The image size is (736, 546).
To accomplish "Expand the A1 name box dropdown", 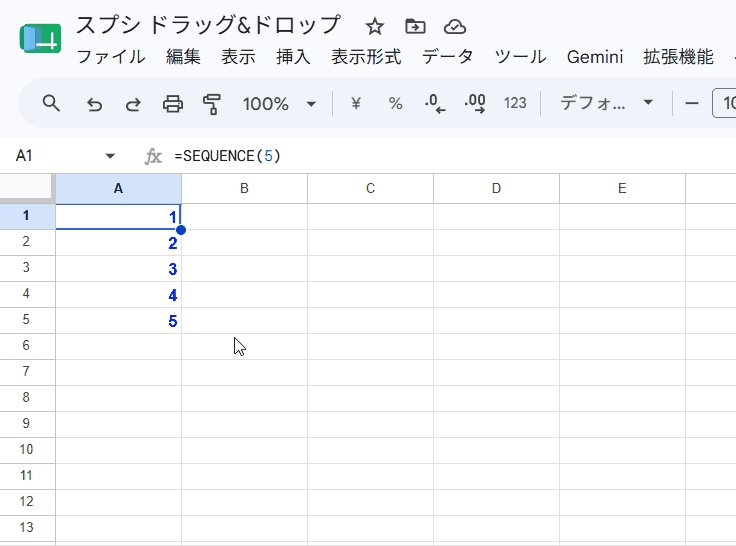I will click(110, 156).
